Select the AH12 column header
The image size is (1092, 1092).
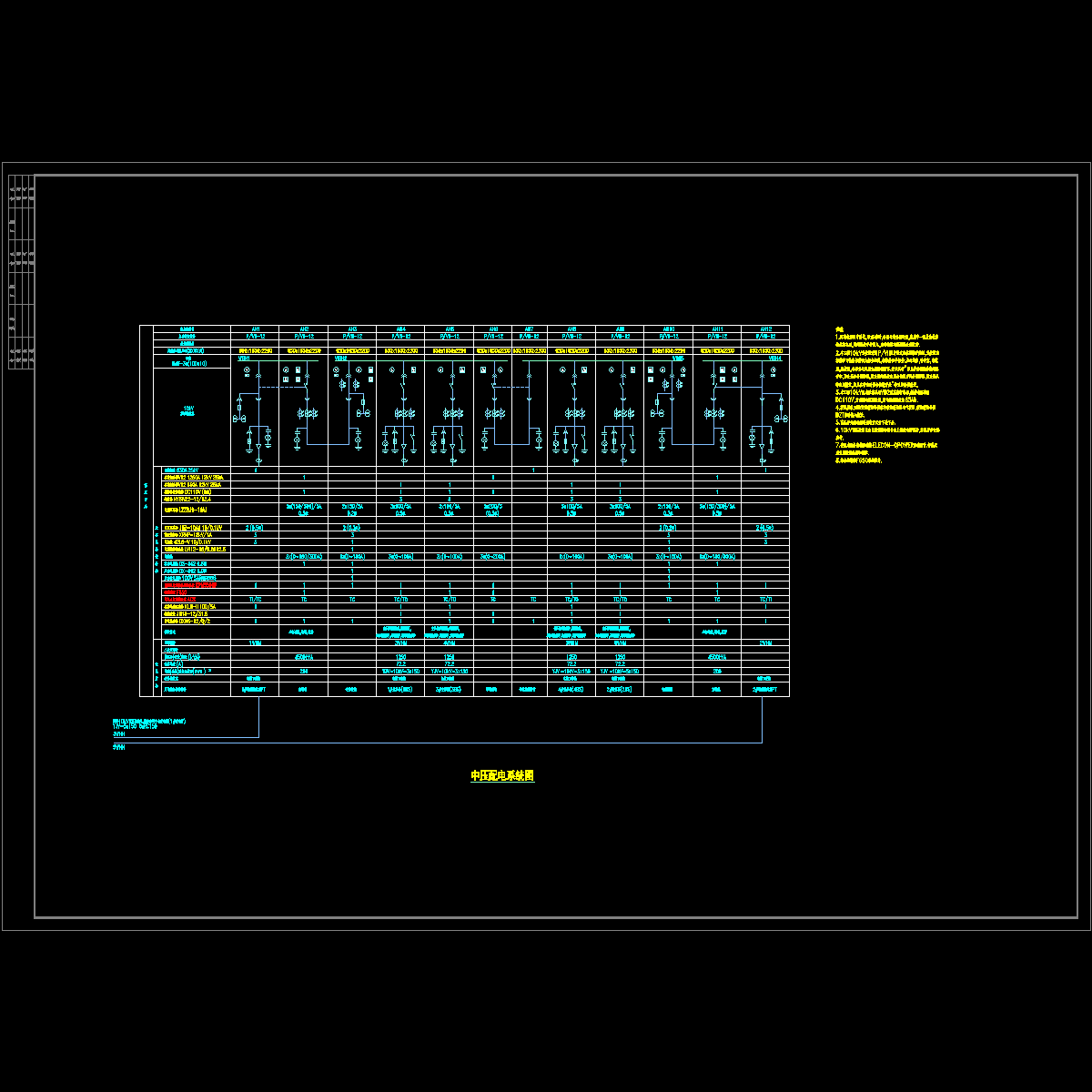pos(765,329)
